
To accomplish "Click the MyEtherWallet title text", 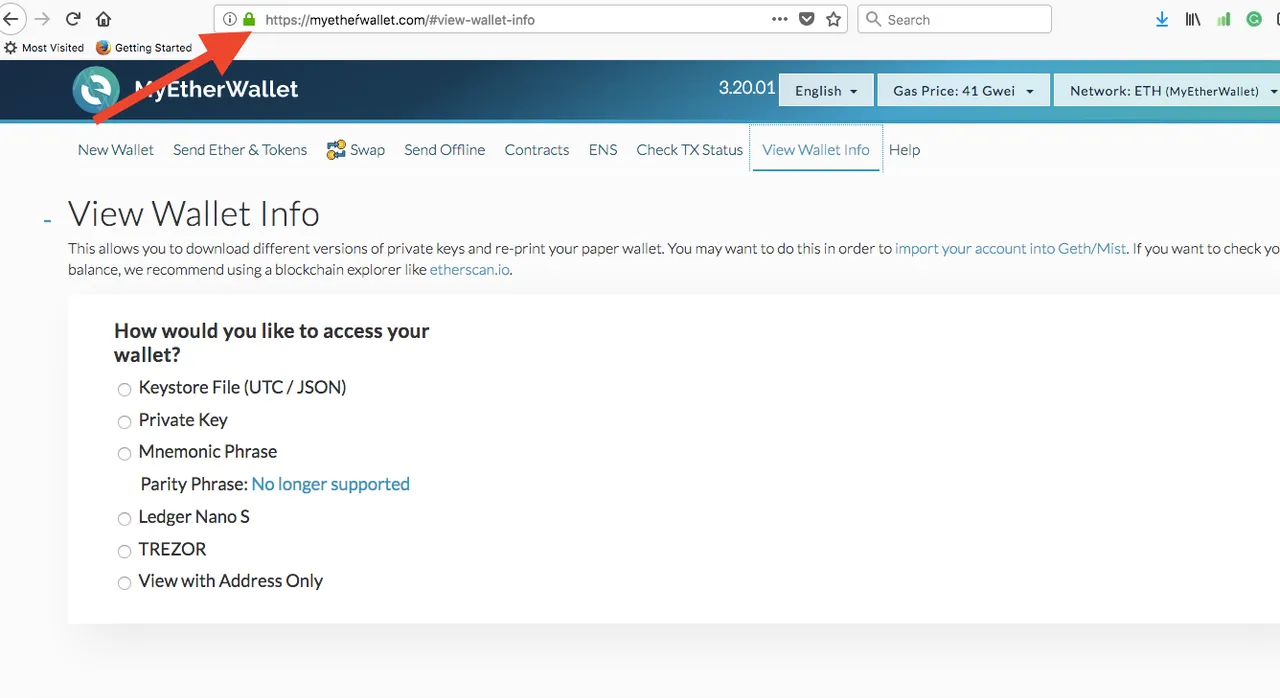I will (x=216, y=89).
